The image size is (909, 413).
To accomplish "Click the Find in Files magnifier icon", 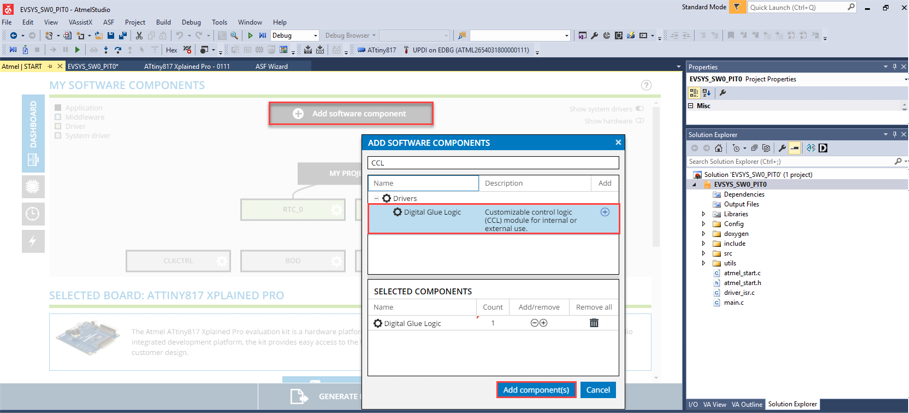I will [234, 35].
